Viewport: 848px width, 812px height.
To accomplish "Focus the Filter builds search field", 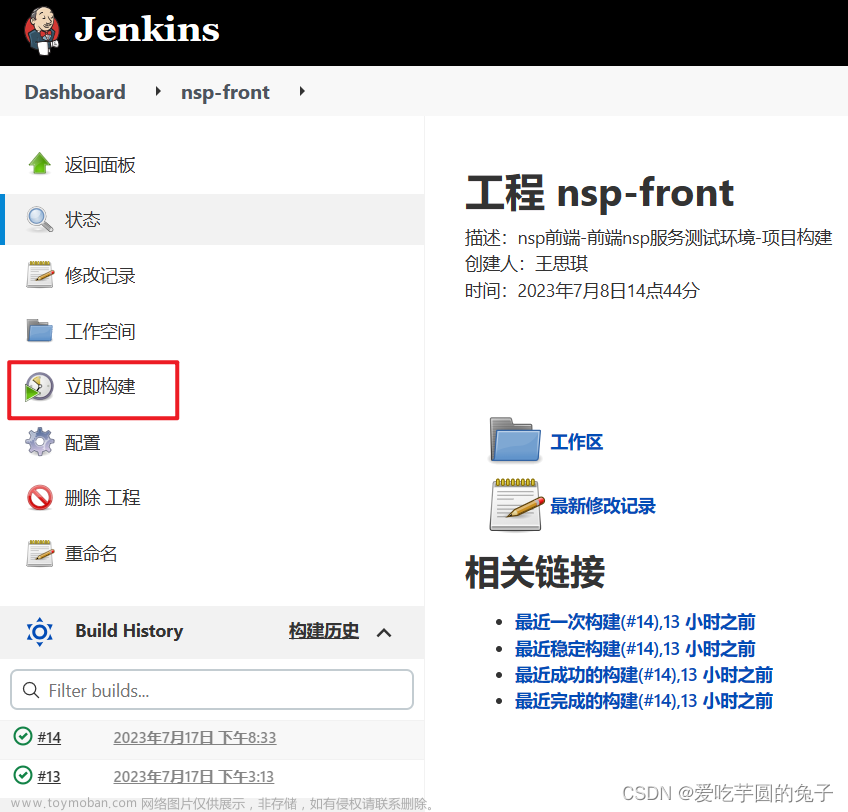I will point(212,690).
